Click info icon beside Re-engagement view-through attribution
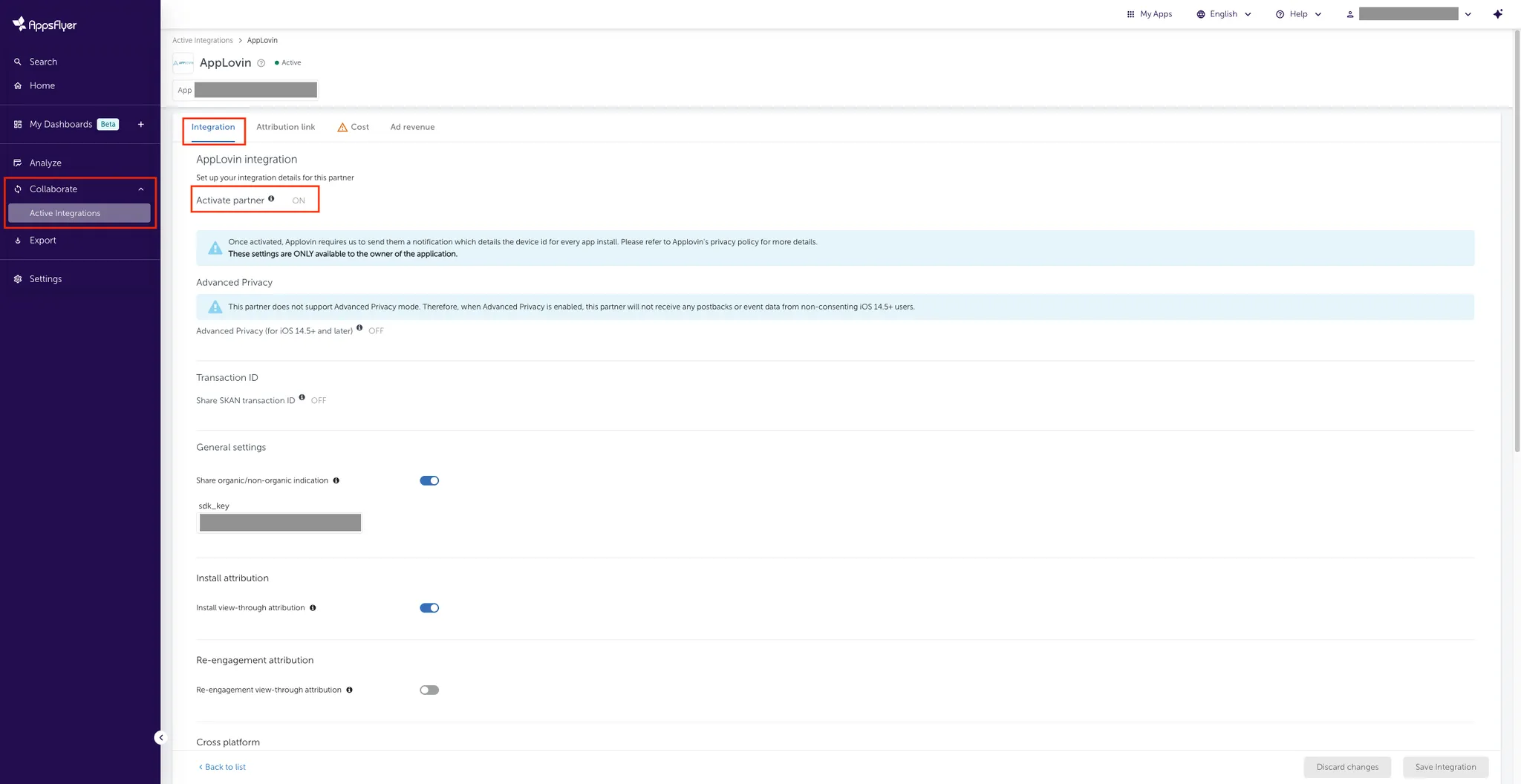This screenshot has height=784, width=1521. (349, 690)
